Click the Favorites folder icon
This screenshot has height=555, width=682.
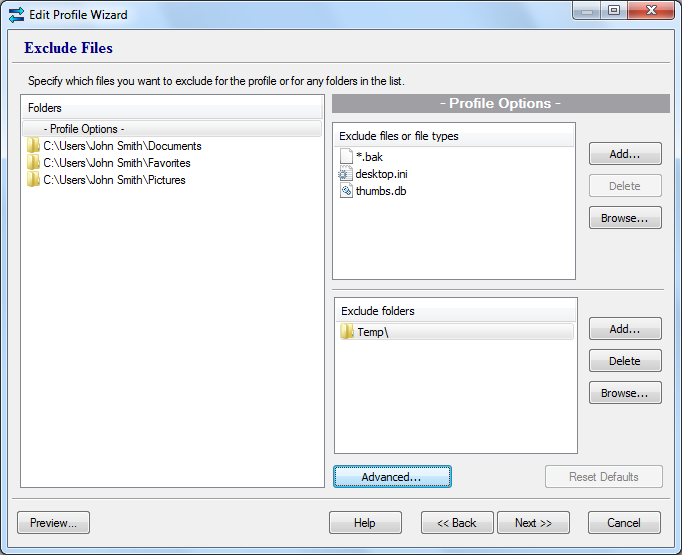pos(34,163)
